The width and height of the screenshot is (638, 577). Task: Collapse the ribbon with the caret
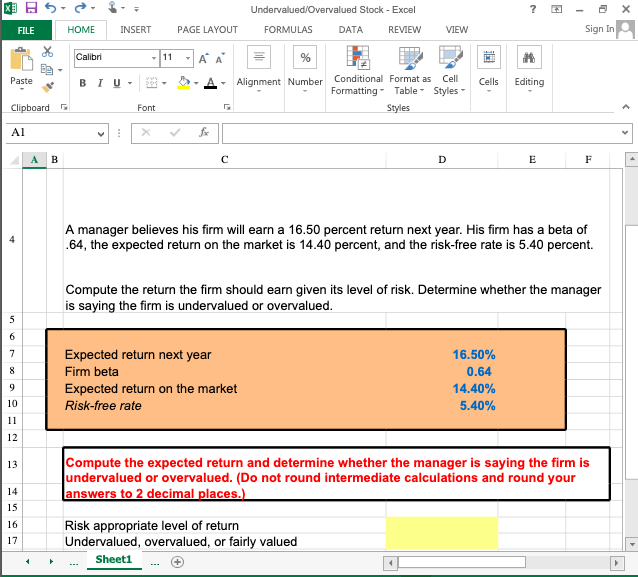tap(626, 107)
